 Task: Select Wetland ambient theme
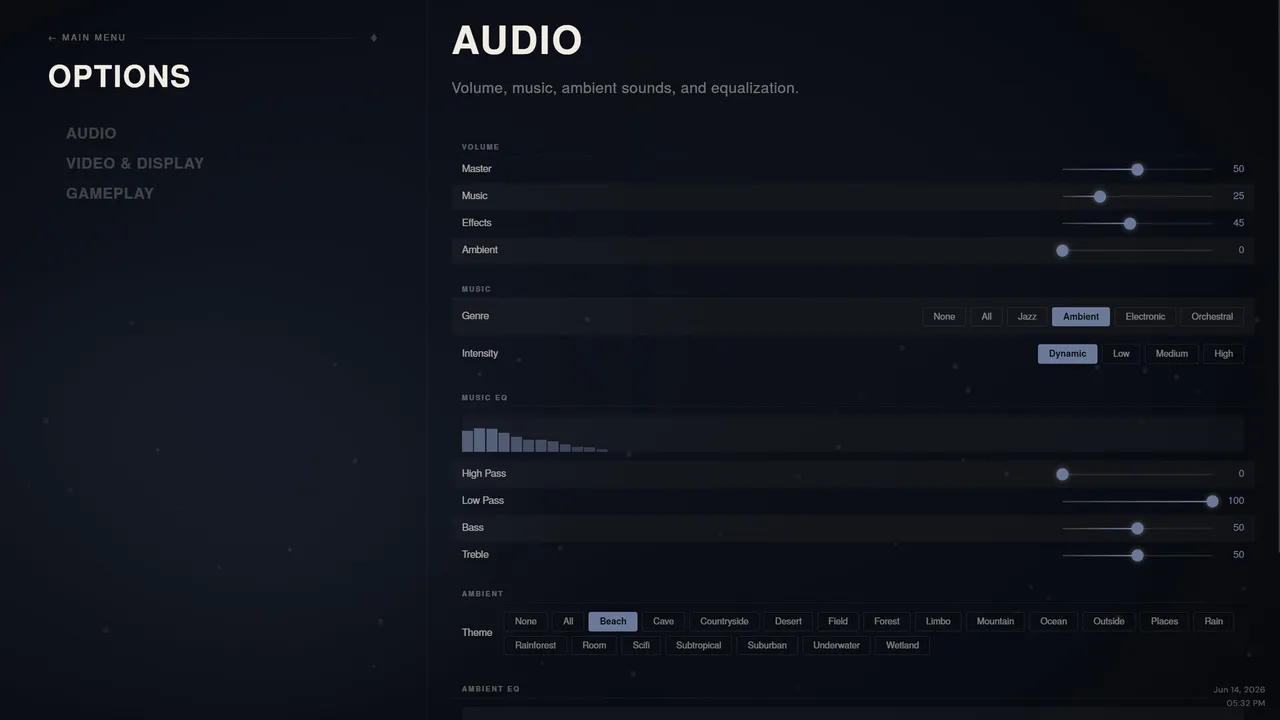click(902, 645)
